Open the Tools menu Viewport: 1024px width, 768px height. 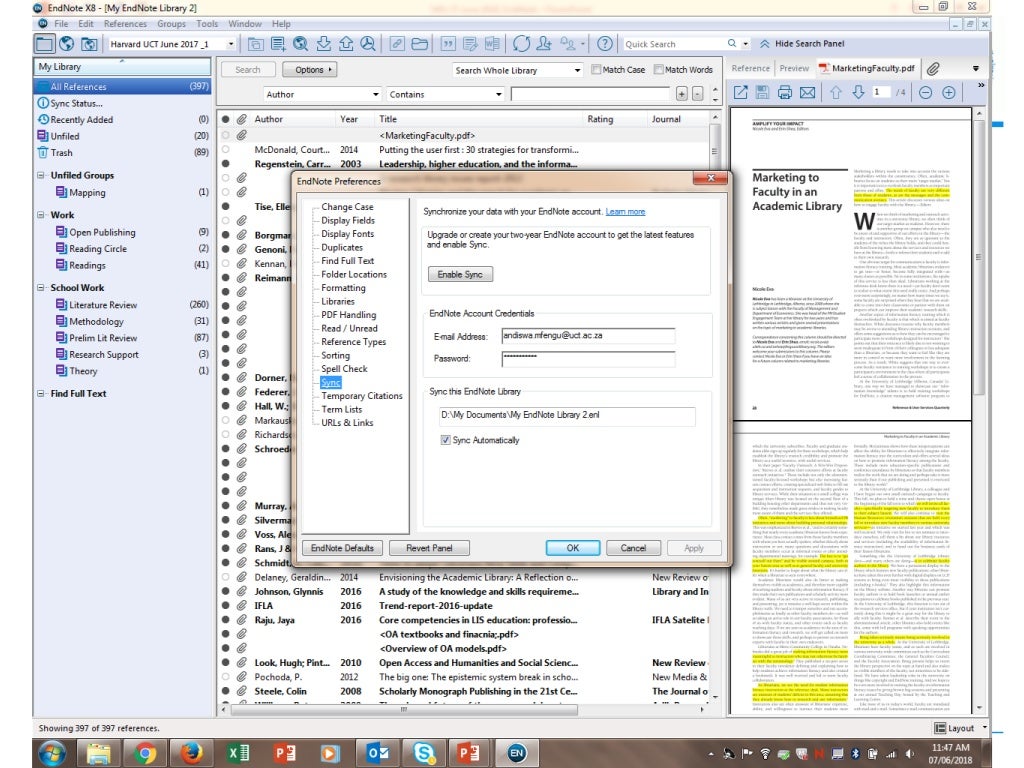coord(207,24)
